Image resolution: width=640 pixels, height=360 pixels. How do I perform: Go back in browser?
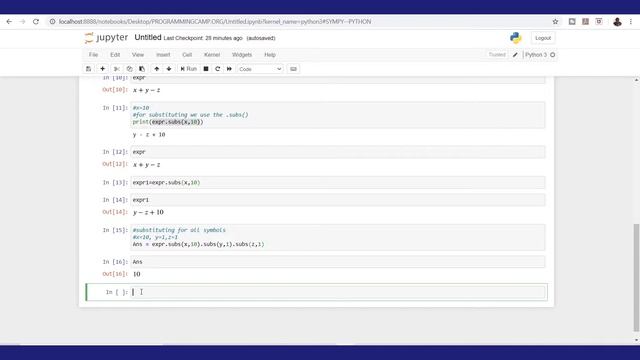[x=9, y=22]
